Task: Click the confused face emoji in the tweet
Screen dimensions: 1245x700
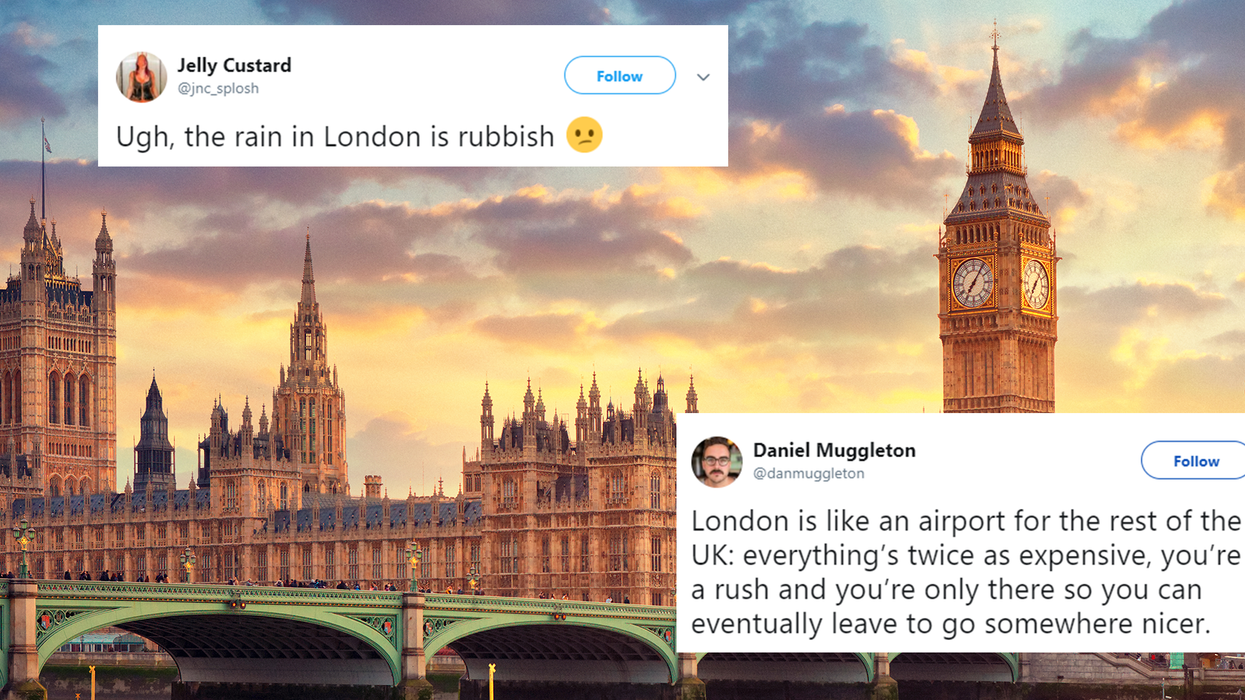Action: (x=584, y=135)
